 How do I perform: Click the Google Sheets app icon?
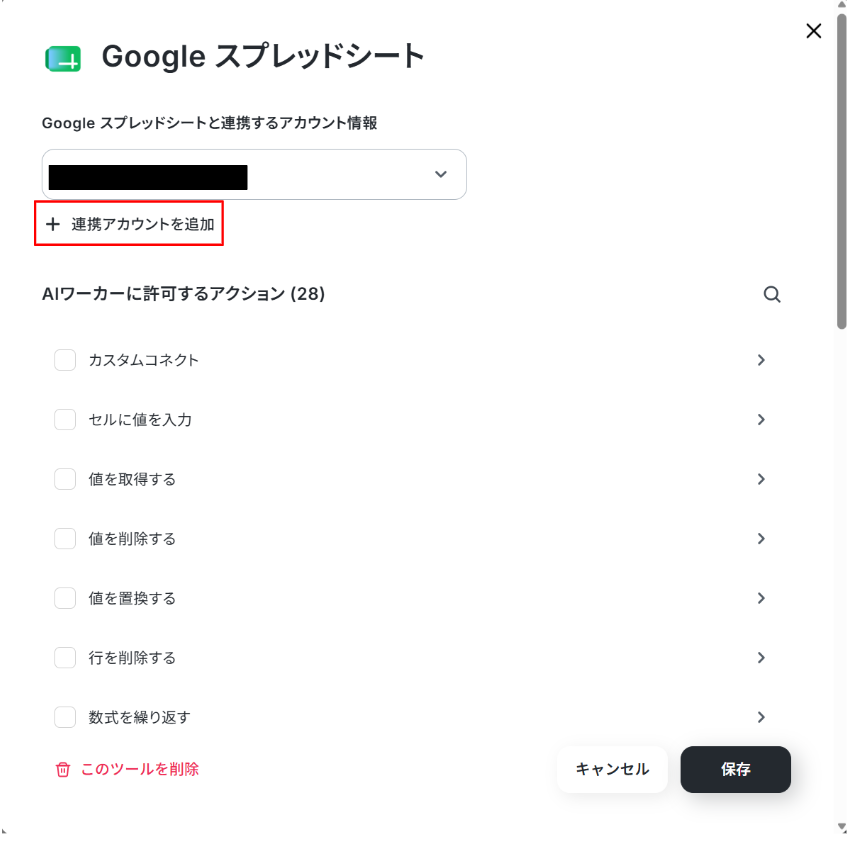coord(63,59)
